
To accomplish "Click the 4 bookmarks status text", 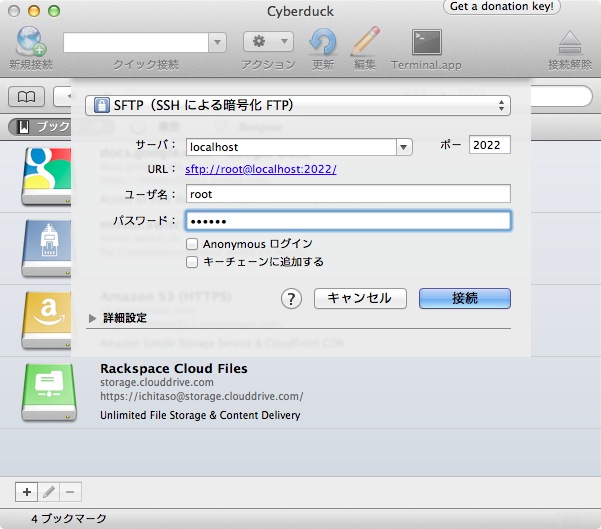I will 69,518.
